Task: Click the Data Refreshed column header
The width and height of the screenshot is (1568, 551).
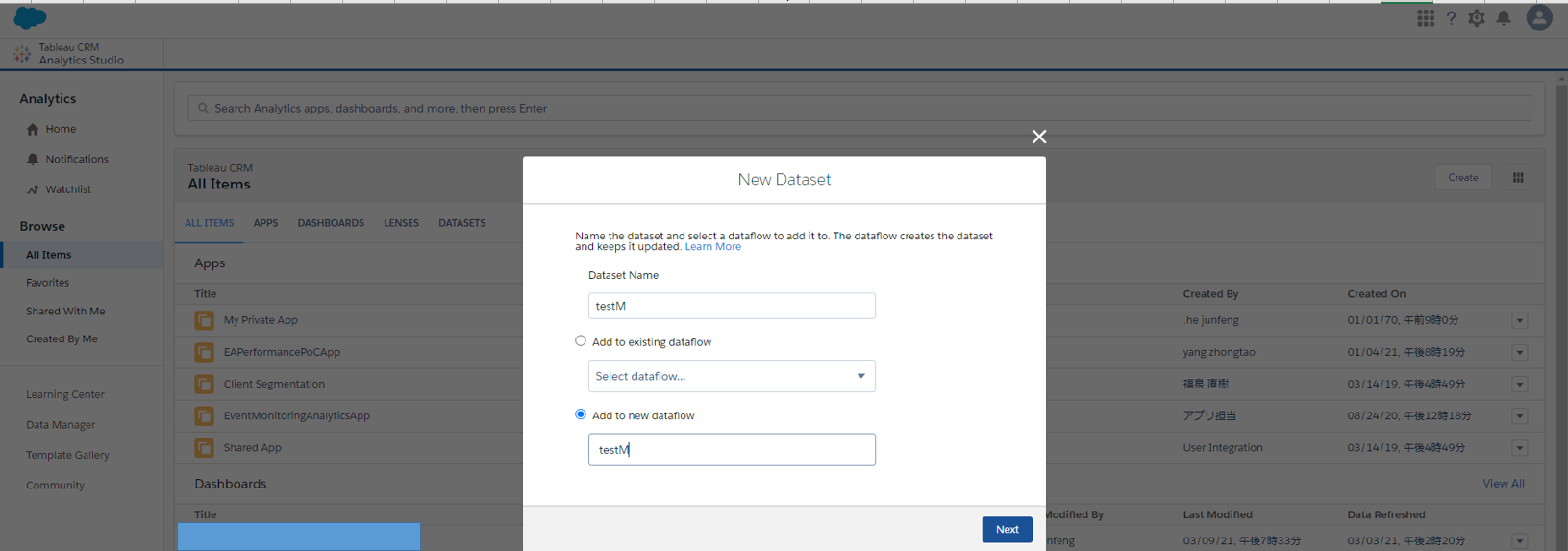Action: pyautogui.click(x=1385, y=514)
